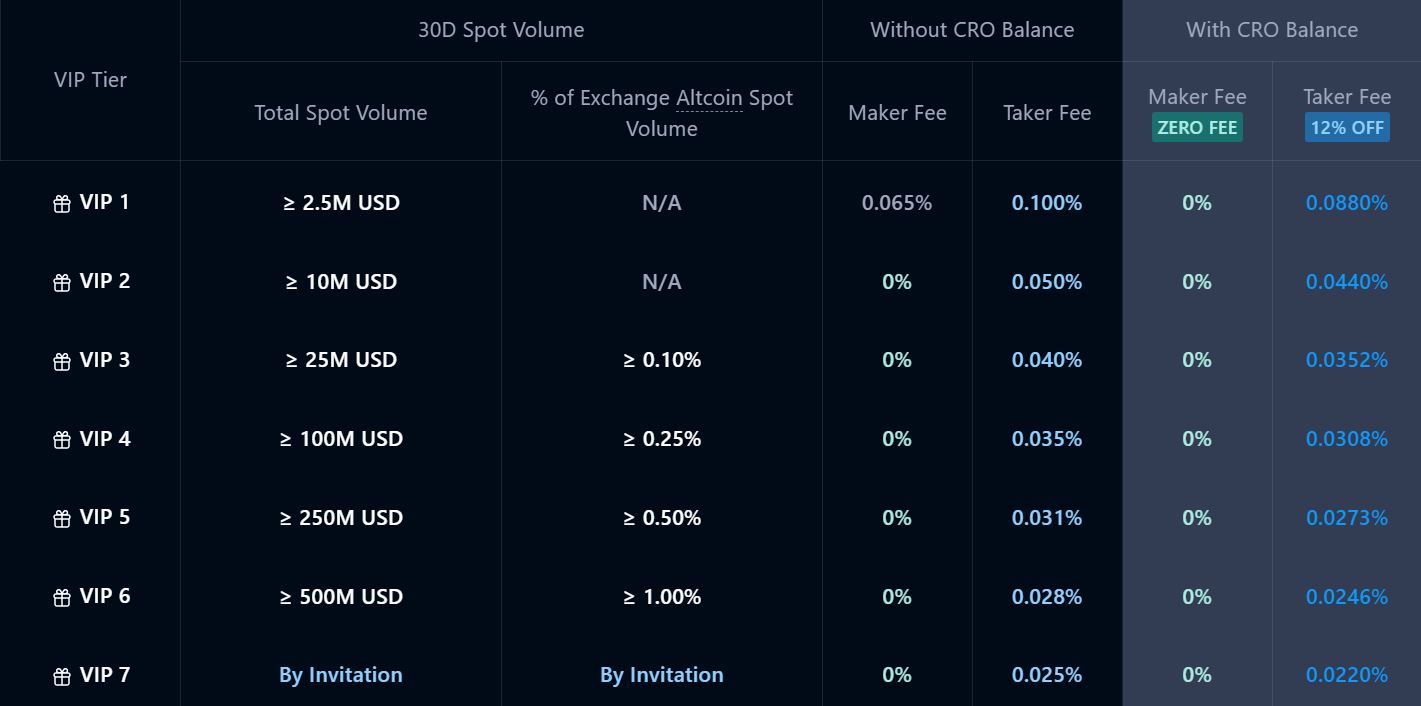Image resolution: width=1421 pixels, height=706 pixels.
Task: Click the ≥ 500M USD volume cell
Action: [341, 597]
